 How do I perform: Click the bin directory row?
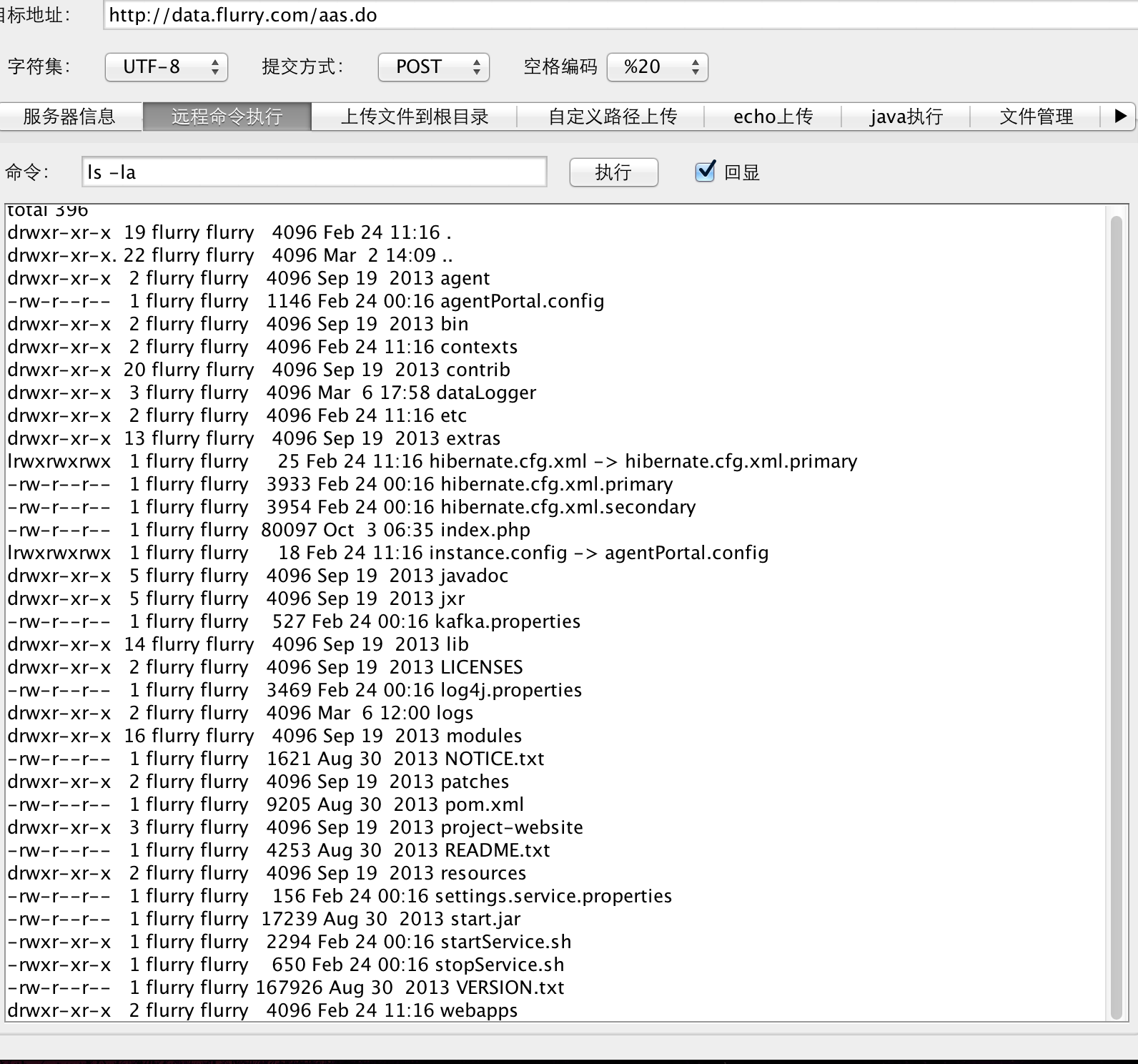238,324
